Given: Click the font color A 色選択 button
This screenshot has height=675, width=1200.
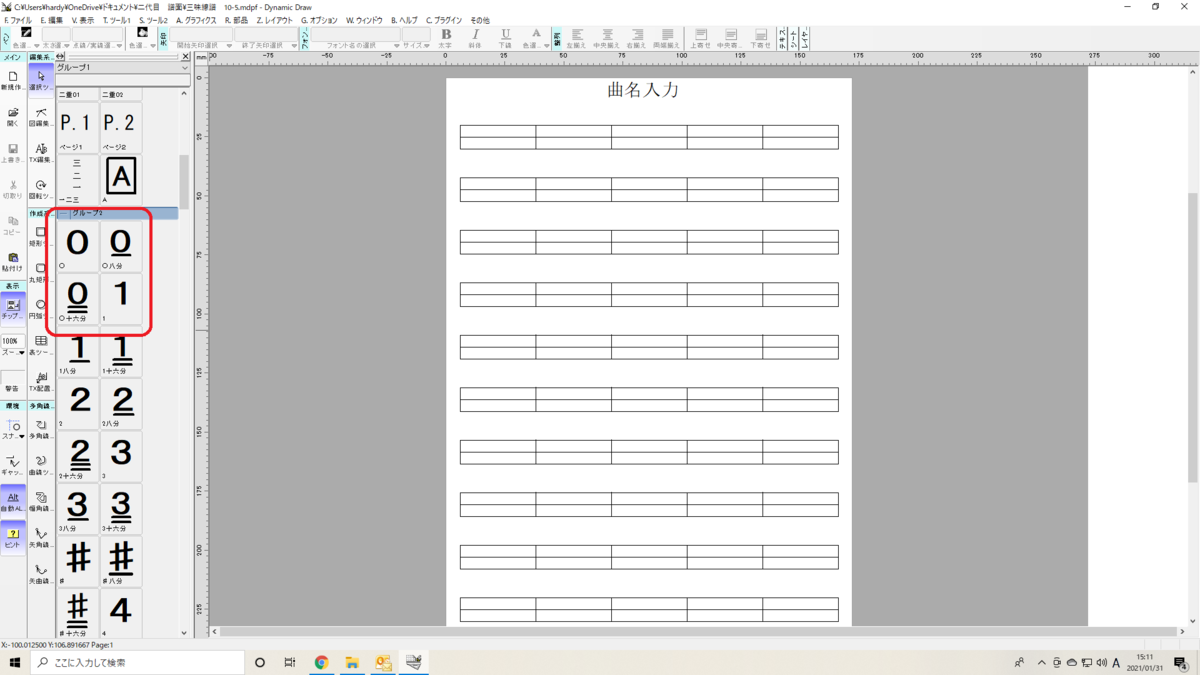Looking at the screenshot, I should pyautogui.click(x=536, y=38).
